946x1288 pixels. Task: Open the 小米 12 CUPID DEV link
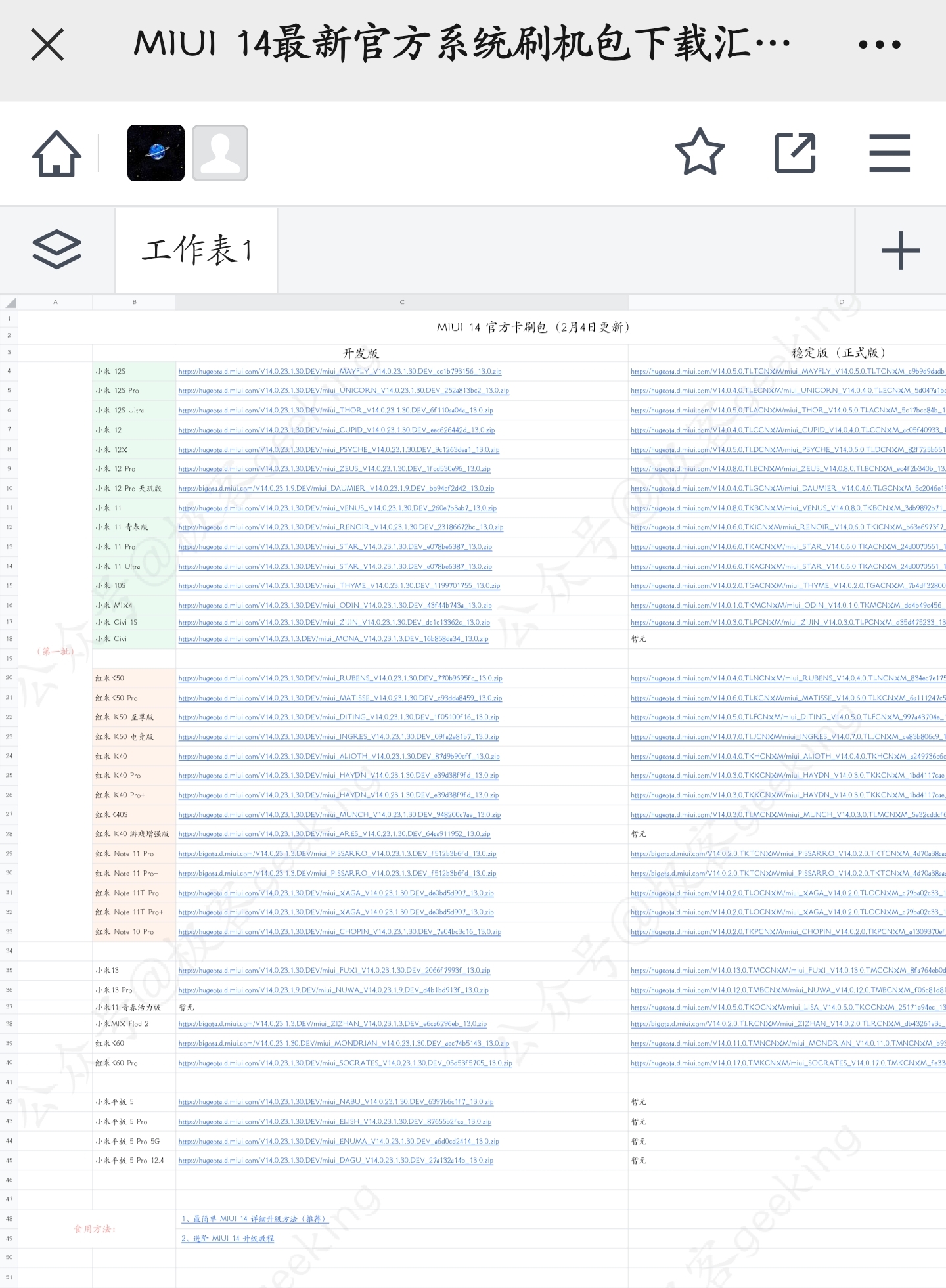(336, 430)
